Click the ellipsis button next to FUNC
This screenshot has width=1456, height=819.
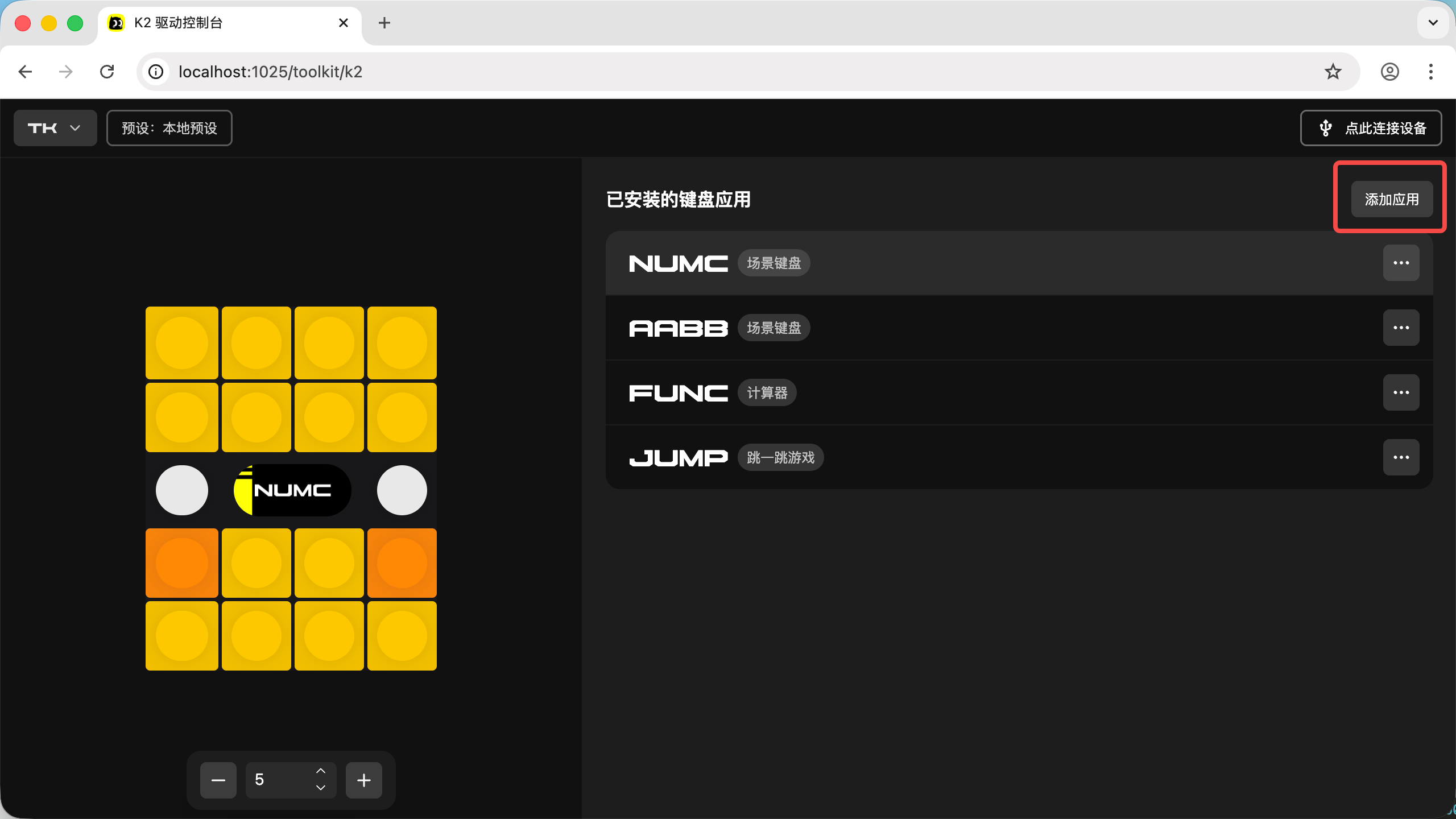[x=1401, y=392]
